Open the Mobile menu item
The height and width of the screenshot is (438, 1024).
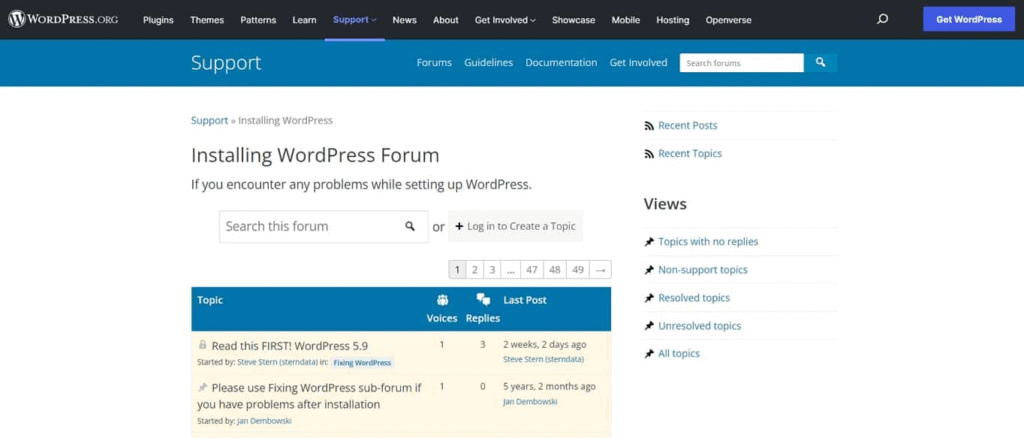[x=626, y=20]
